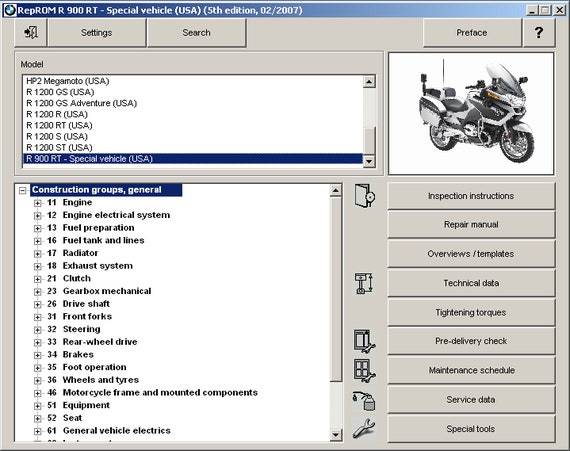Image resolution: width=570 pixels, height=451 pixels.
Task: Expand the 17 Radiator group
Action: pyautogui.click(x=37, y=254)
